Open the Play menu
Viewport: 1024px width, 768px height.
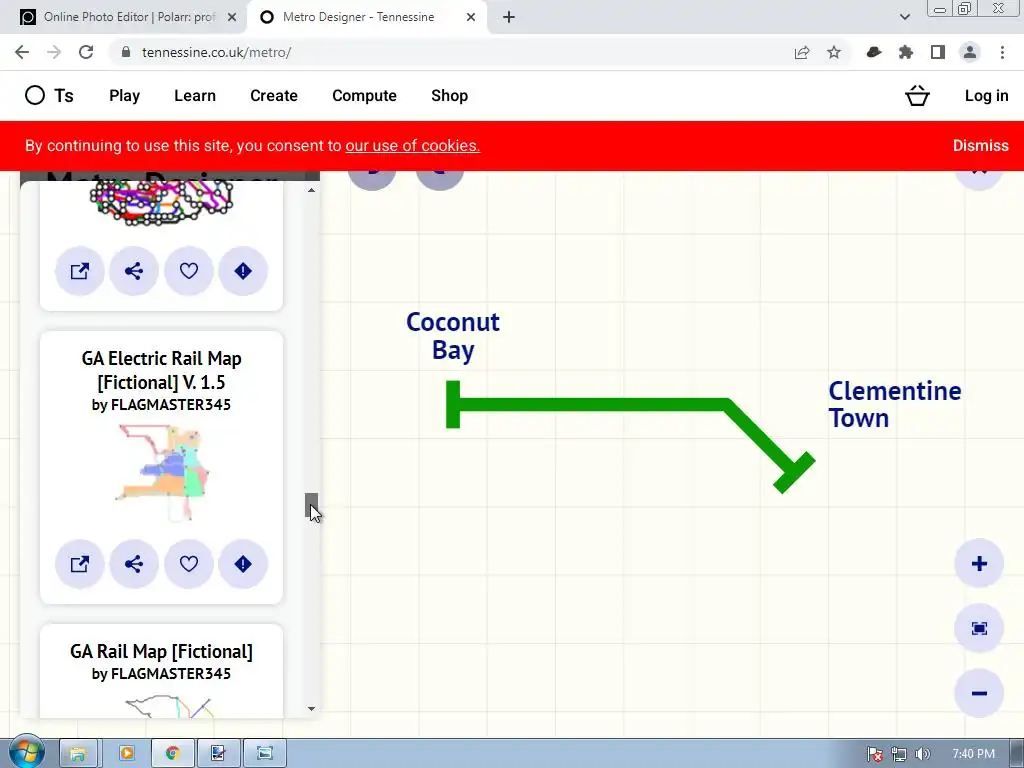[x=124, y=95]
